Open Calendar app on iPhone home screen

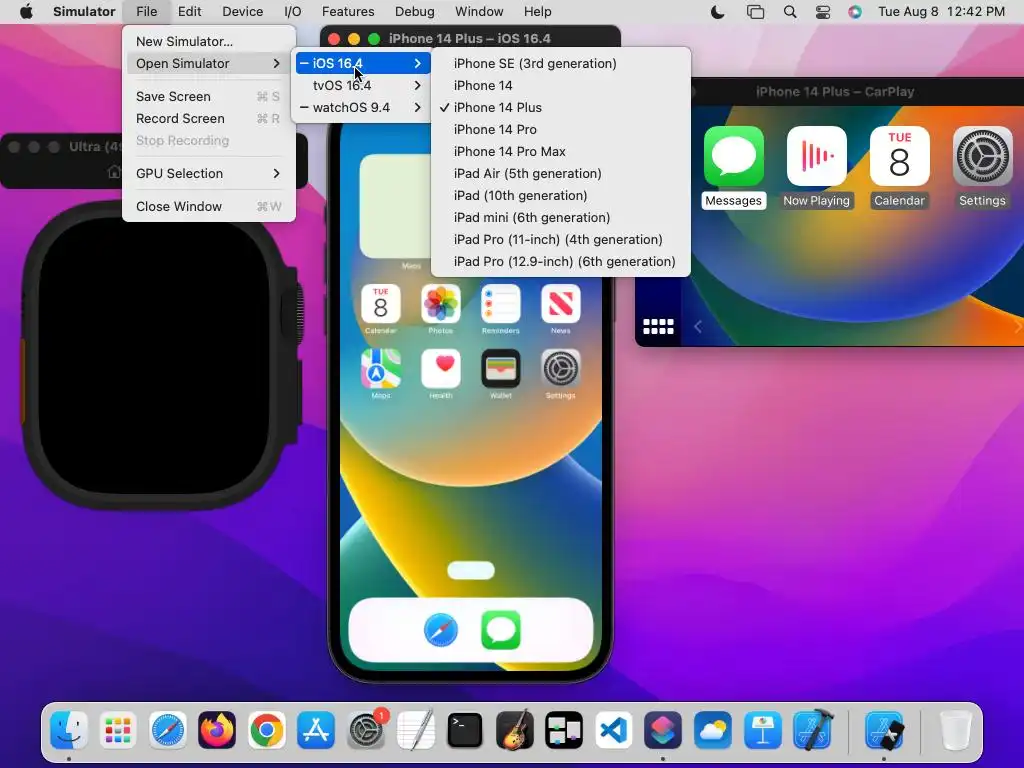(381, 304)
